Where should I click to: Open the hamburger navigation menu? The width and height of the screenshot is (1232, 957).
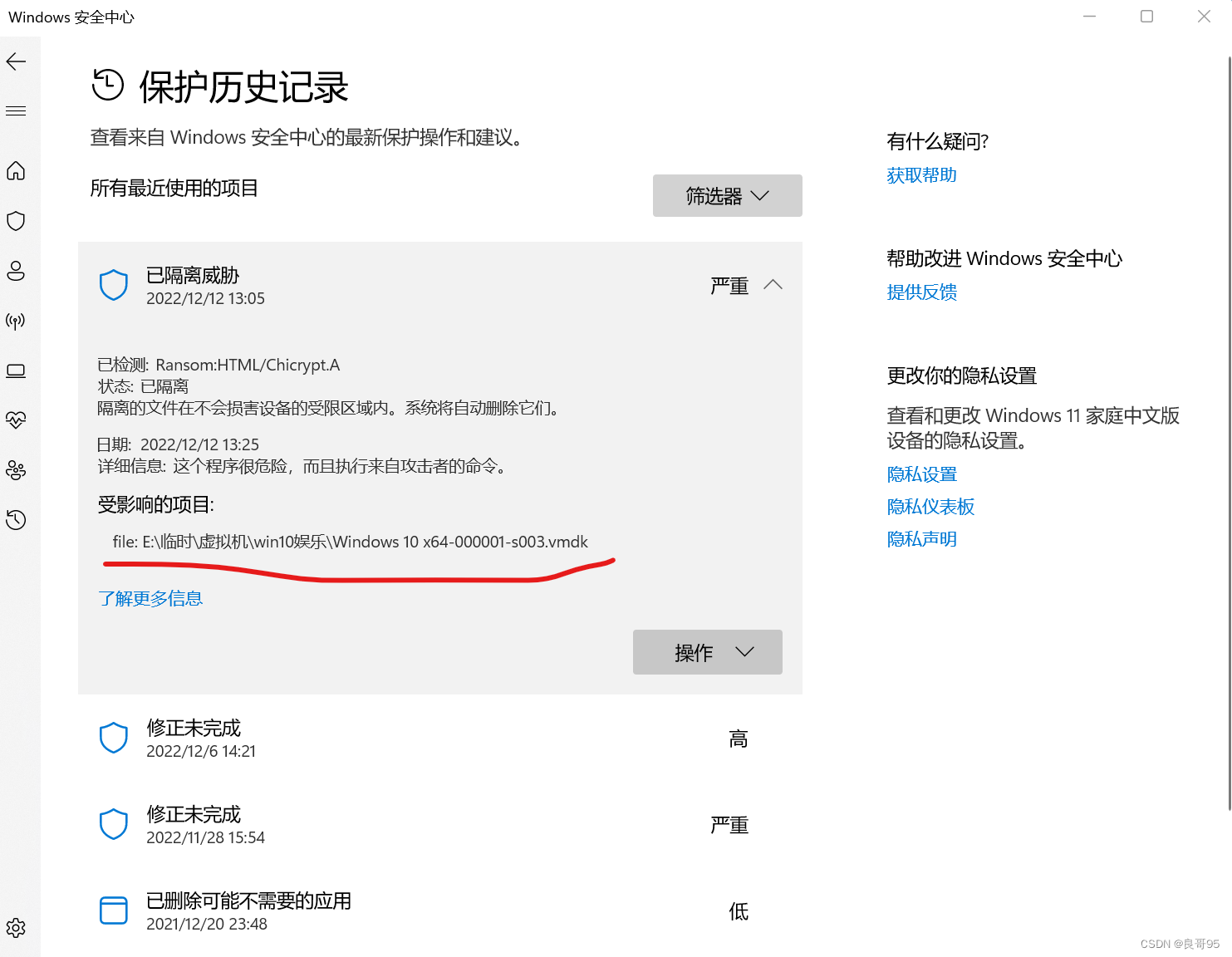pyautogui.click(x=16, y=111)
